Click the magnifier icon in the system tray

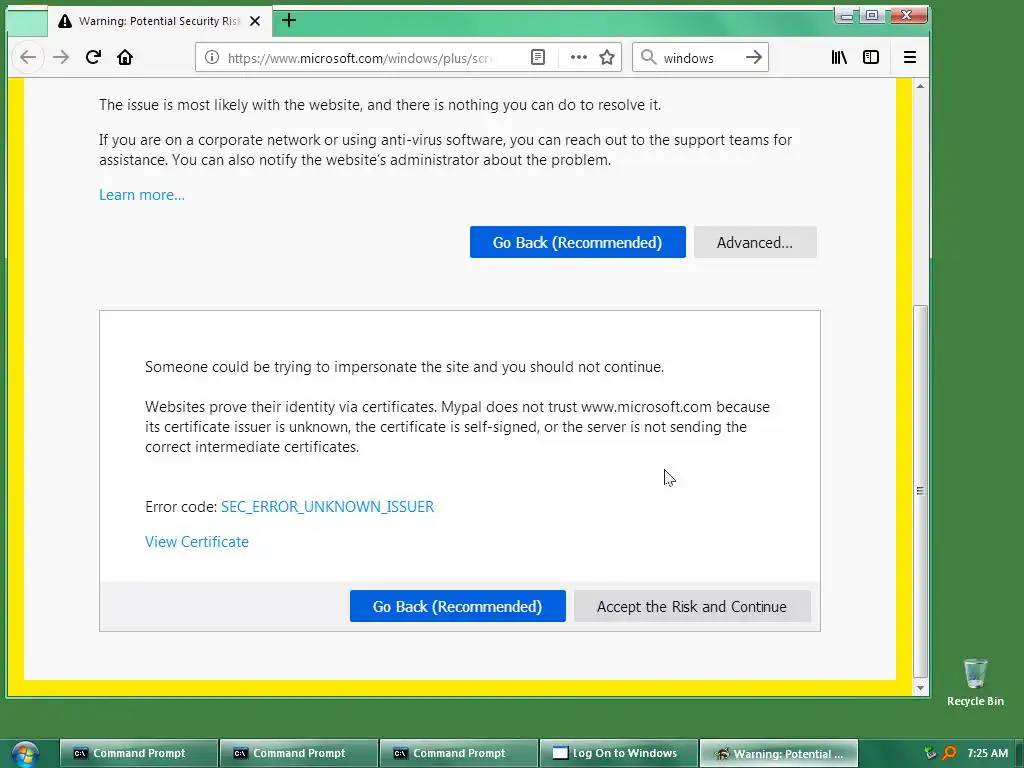coord(949,753)
